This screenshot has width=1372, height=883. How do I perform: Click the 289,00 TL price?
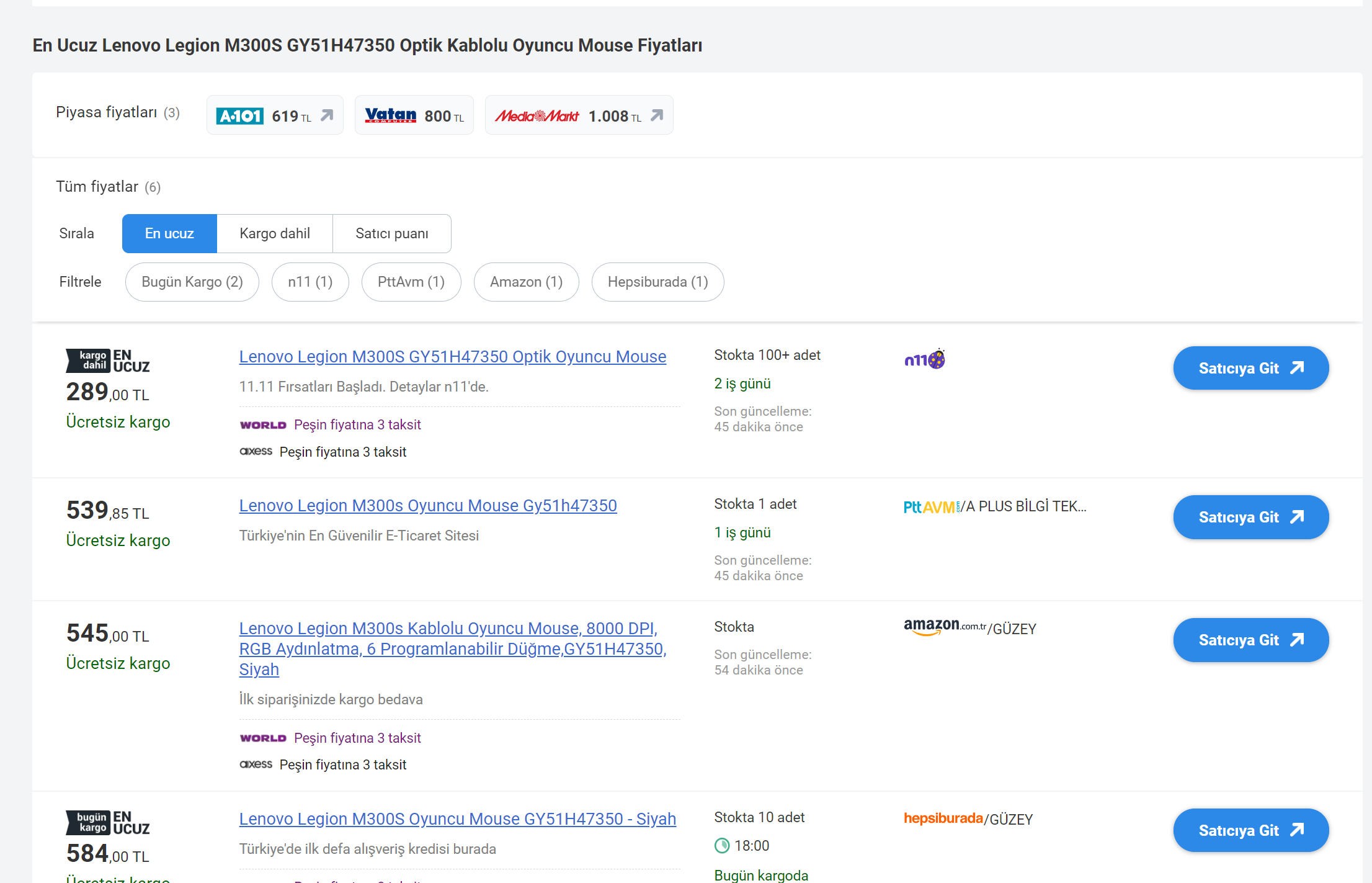pos(107,392)
